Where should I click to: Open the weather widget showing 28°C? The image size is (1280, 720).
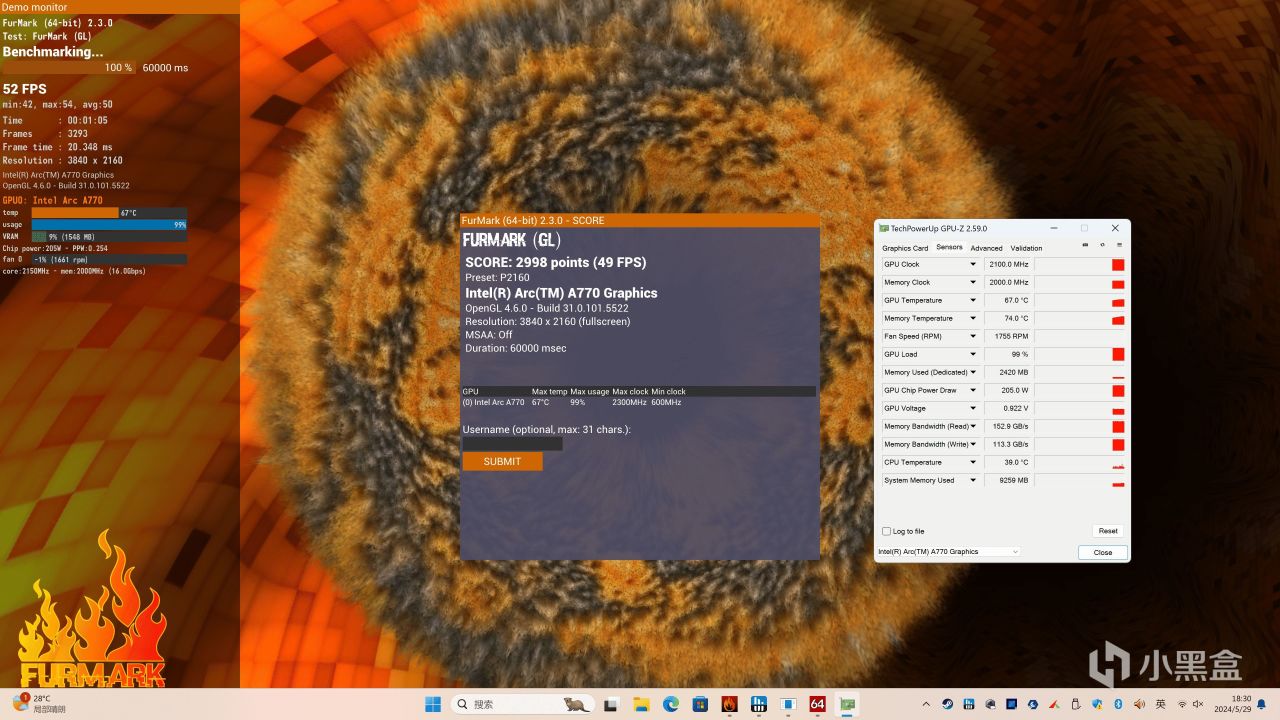coord(38,704)
